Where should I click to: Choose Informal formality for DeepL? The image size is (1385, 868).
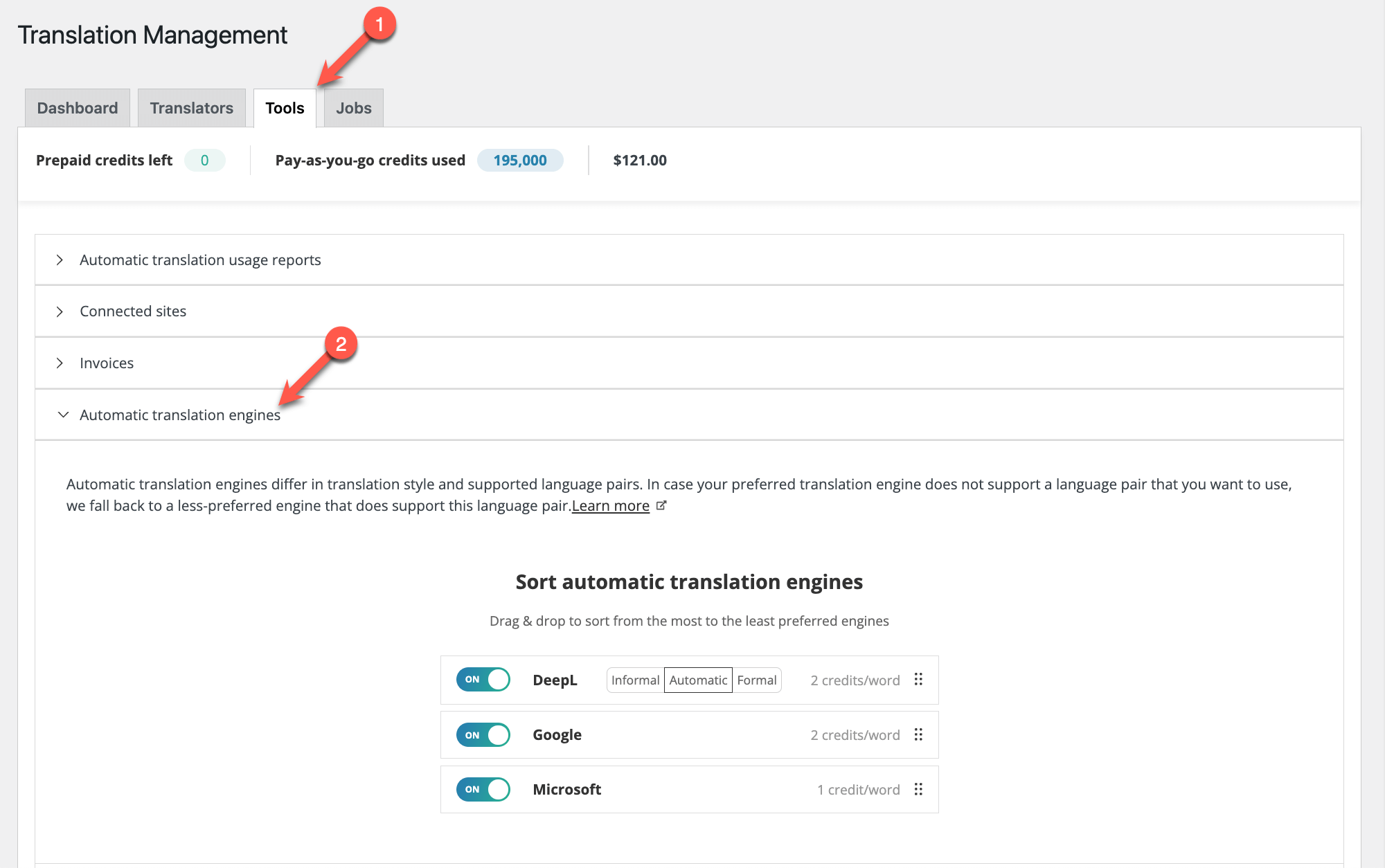pos(635,680)
